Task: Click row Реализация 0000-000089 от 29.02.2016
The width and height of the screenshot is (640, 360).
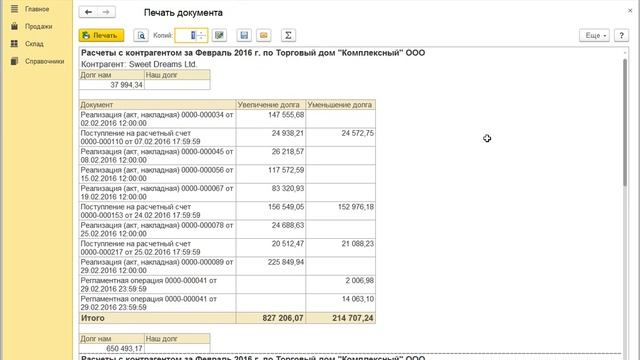Action: point(158,266)
